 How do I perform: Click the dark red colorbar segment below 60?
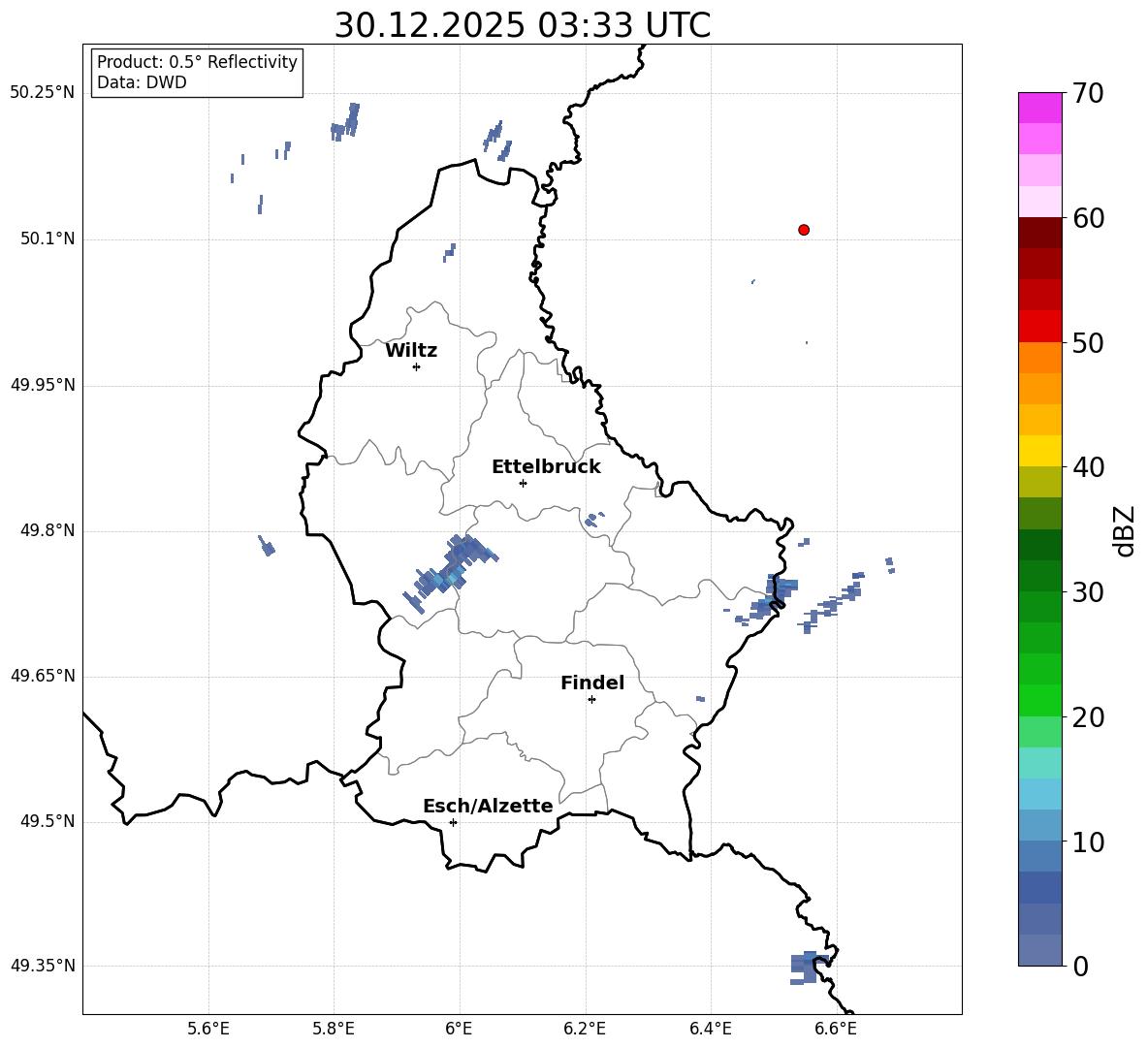point(1040,233)
